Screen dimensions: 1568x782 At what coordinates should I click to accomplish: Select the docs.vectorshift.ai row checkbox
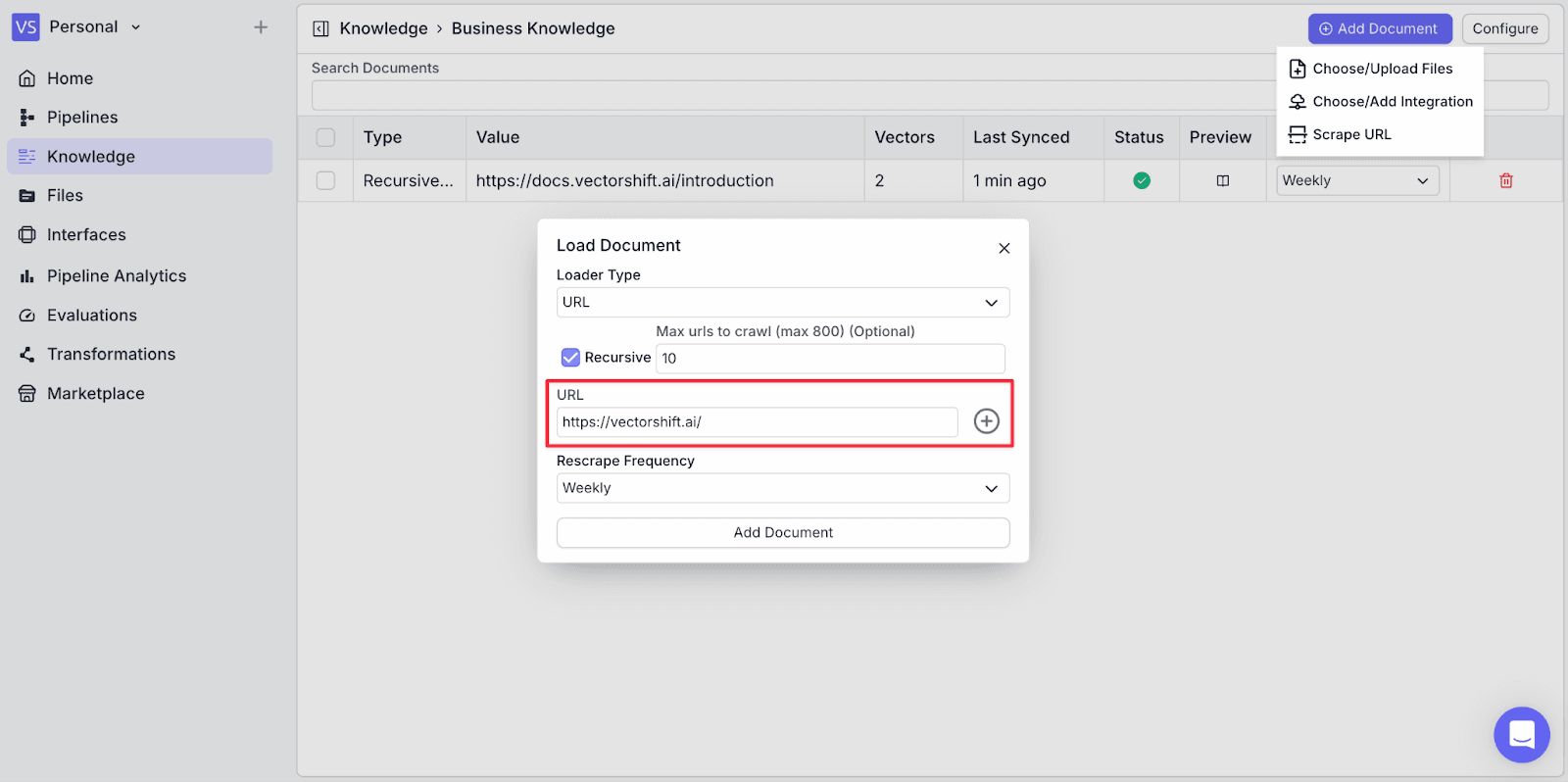[x=325, y=180]
